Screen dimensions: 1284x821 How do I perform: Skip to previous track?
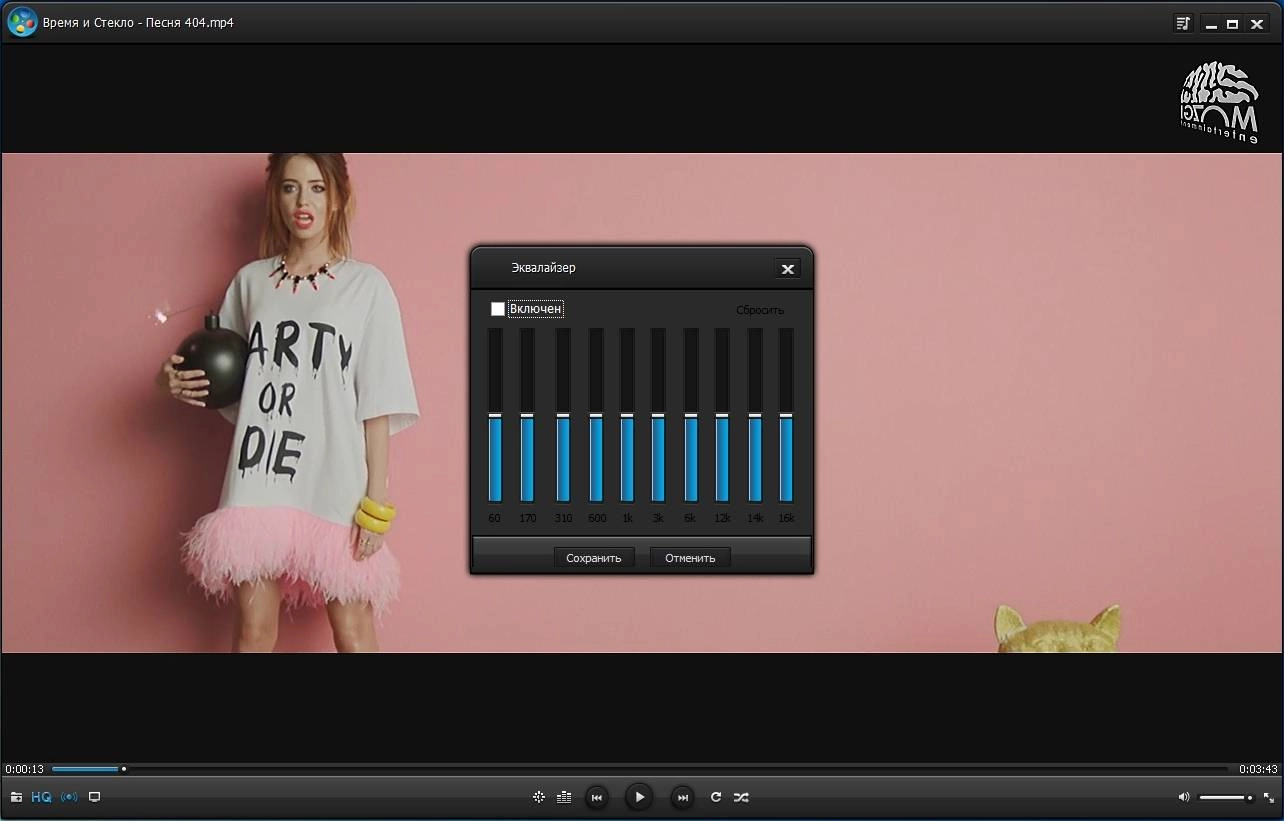tap(597, 797)
